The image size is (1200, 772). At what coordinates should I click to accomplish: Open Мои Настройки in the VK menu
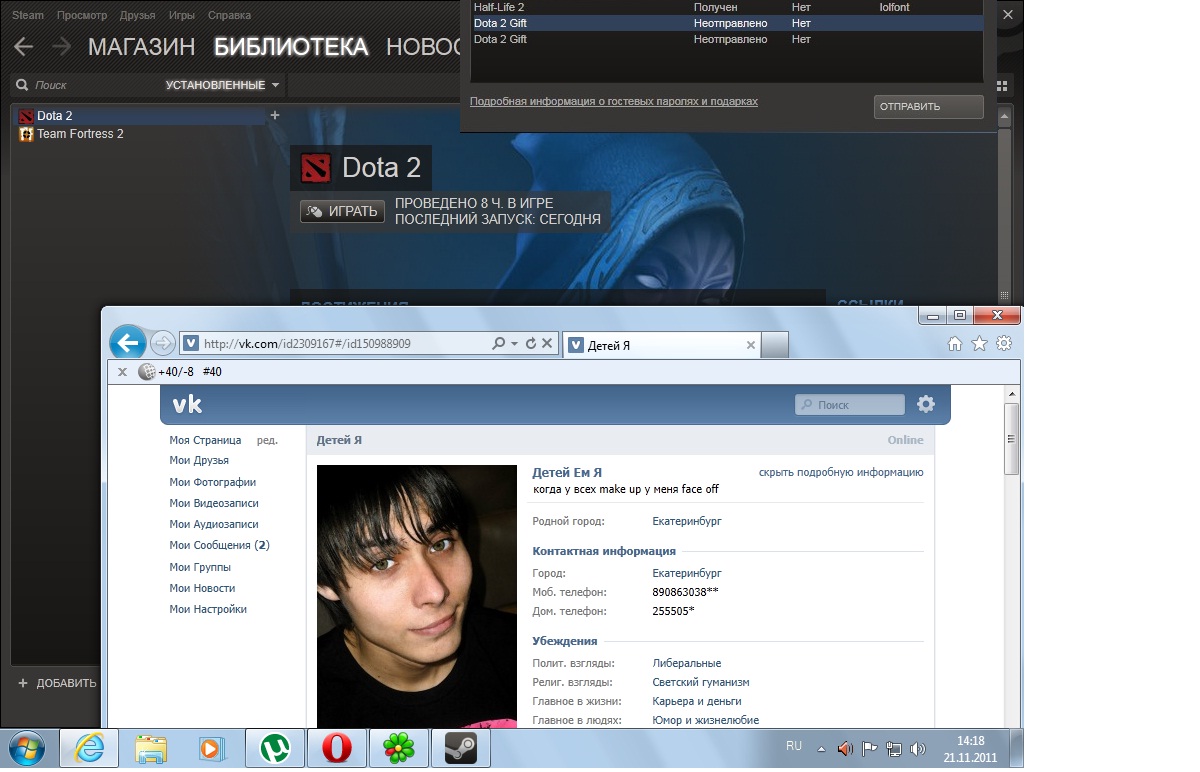tap(208, 609)
